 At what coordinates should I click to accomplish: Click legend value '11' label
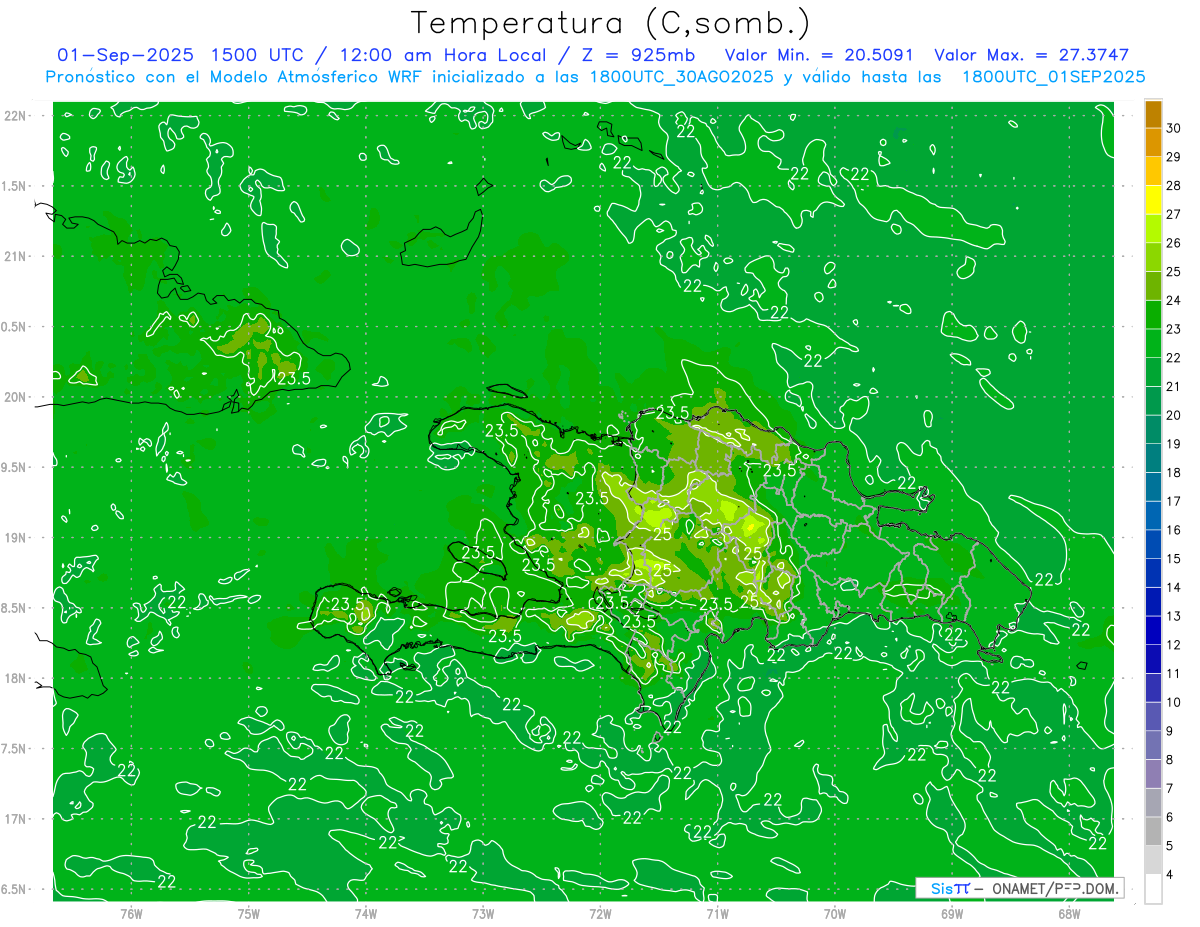pos(1174,673)
